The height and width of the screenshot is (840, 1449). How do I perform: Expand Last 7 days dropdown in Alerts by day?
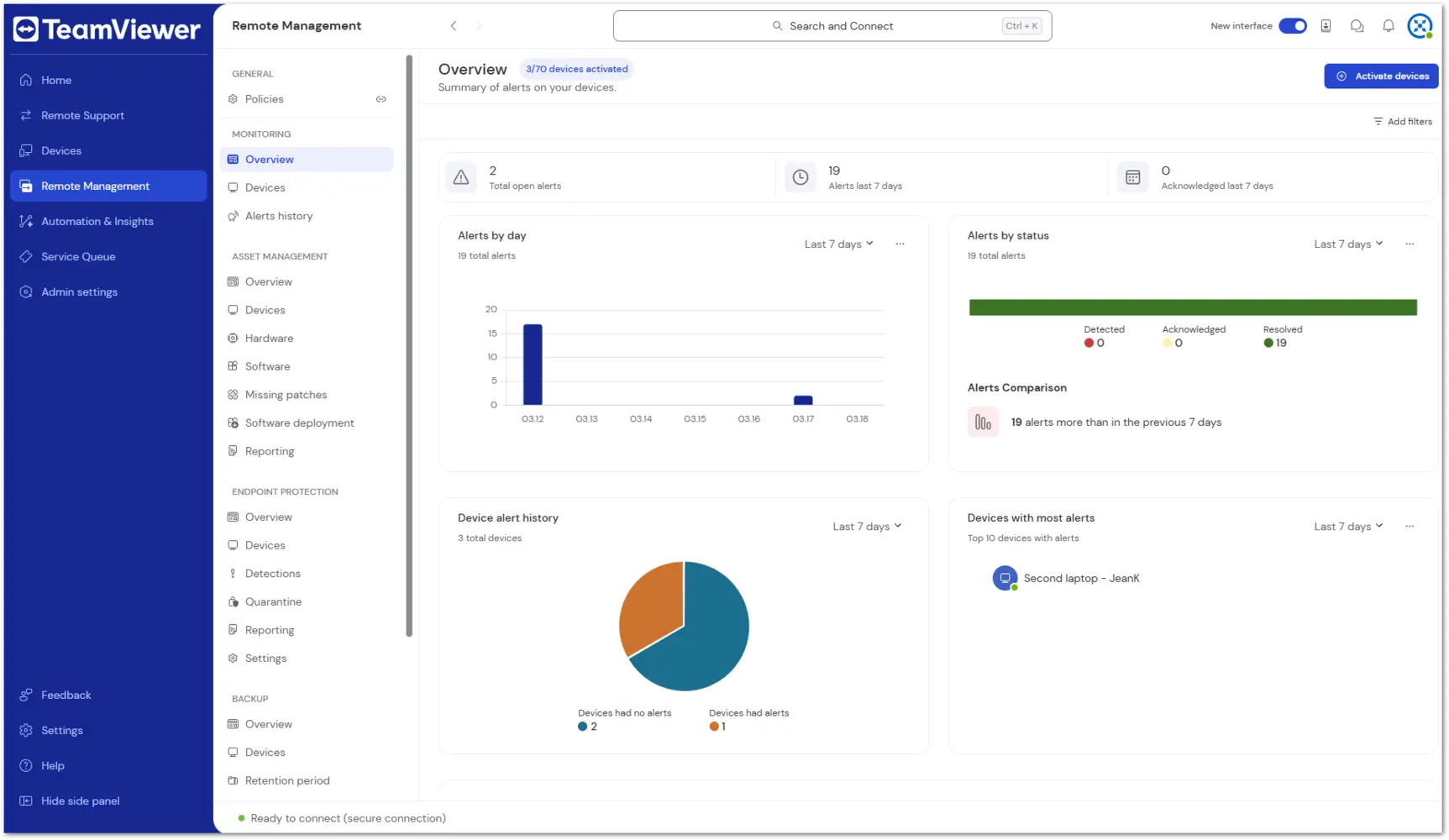pyautogui.click(x=838, y=244)
